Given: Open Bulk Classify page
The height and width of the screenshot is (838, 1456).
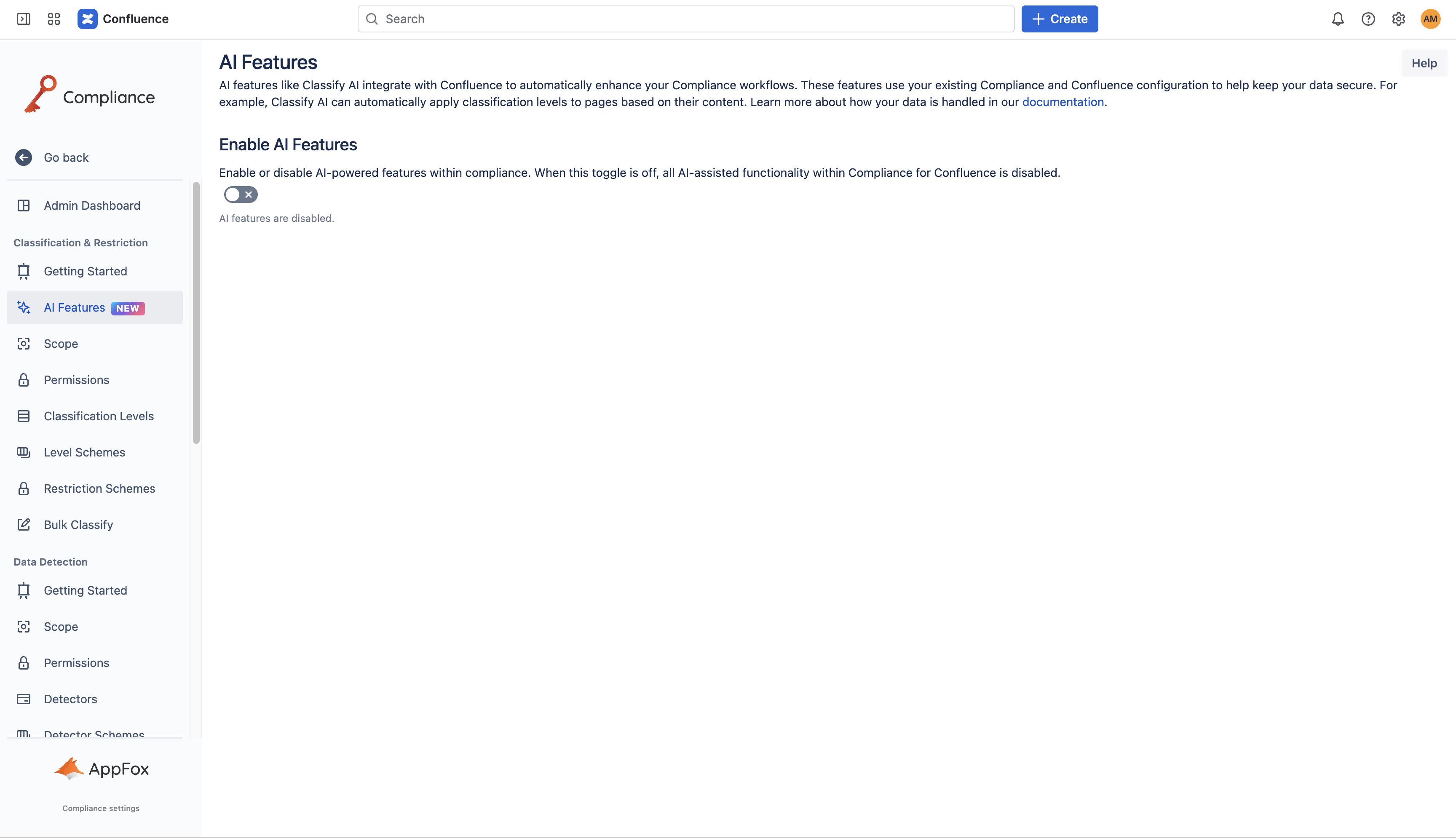Looking at the screenshot, I should tap(78, 525).
